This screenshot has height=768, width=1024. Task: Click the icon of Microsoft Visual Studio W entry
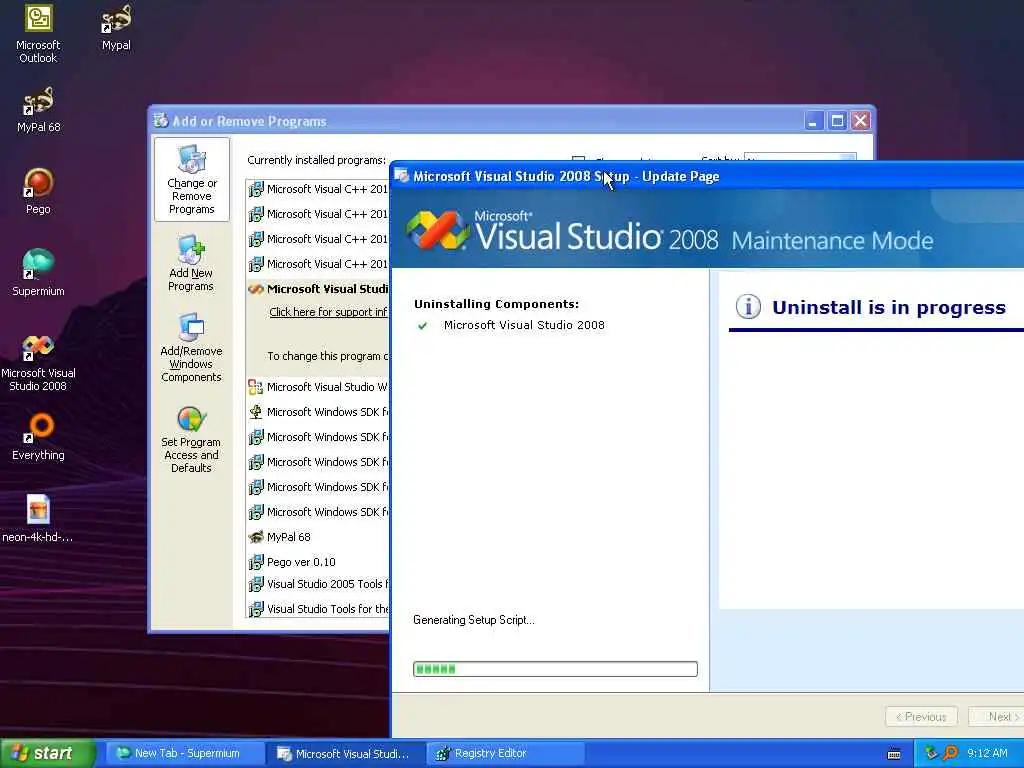(256, 387)
